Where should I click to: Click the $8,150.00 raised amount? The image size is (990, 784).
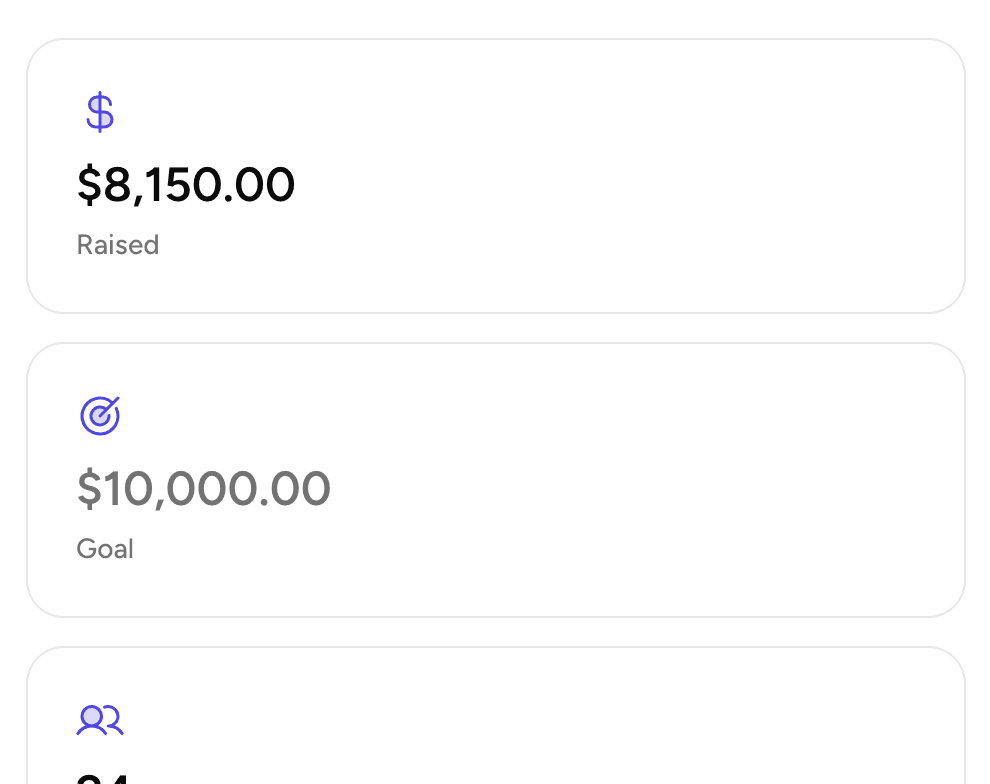(x=186, y=184)
